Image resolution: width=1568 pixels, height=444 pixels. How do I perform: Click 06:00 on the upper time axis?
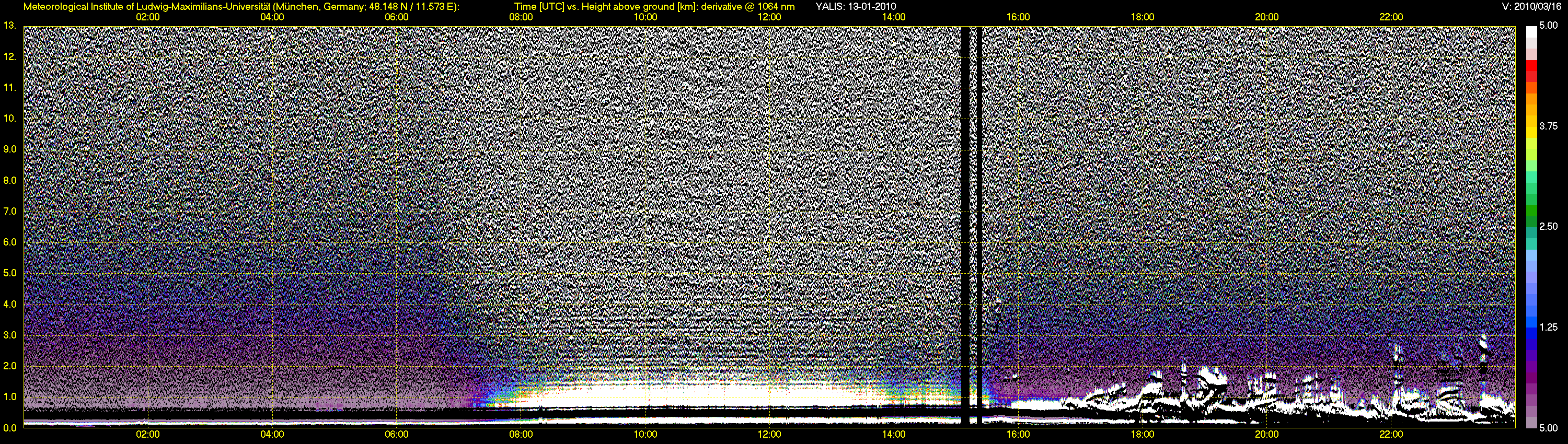pos(396,17)
